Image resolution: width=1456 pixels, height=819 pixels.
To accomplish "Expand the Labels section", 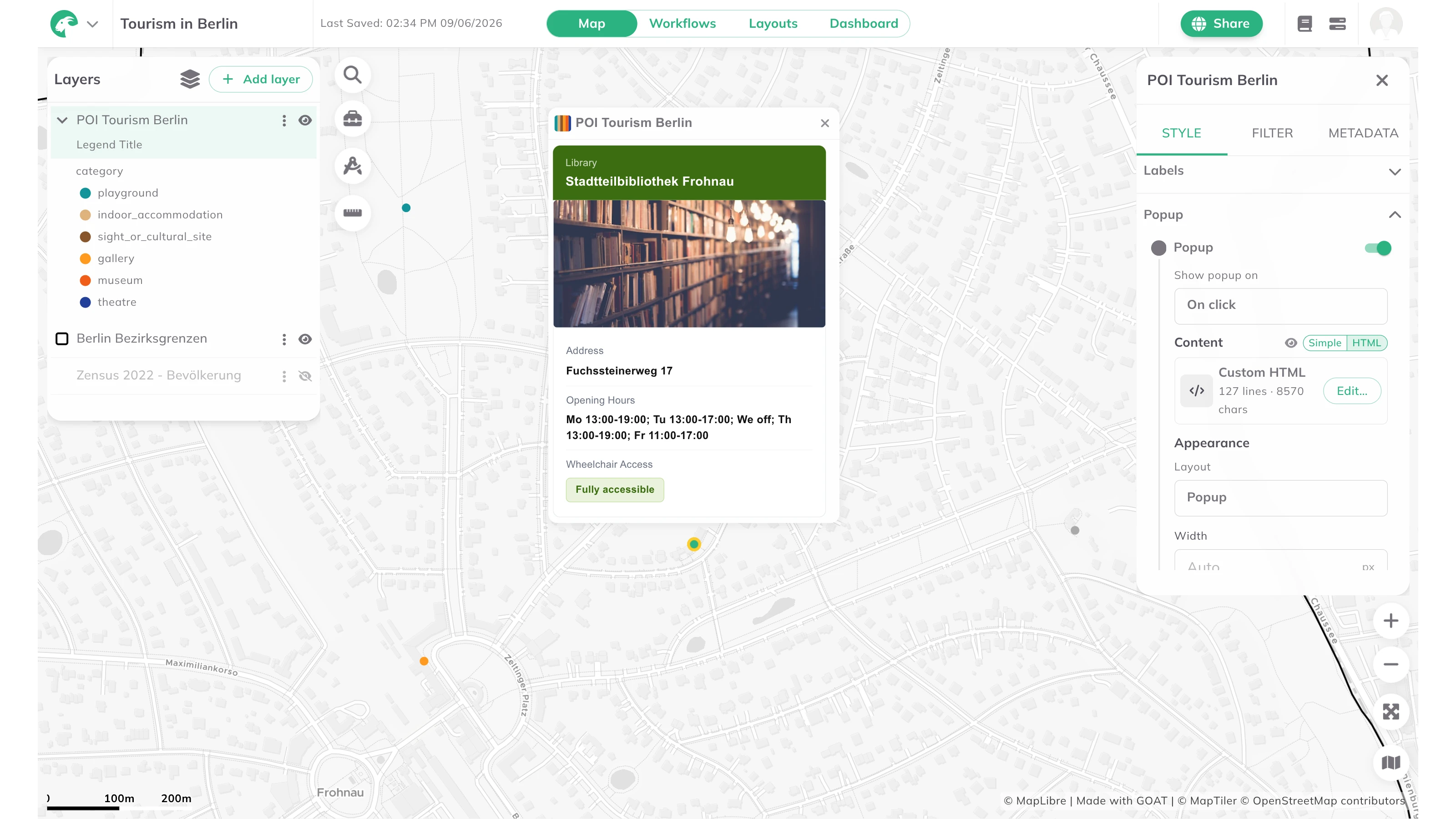I will [x=1395, y=171].
